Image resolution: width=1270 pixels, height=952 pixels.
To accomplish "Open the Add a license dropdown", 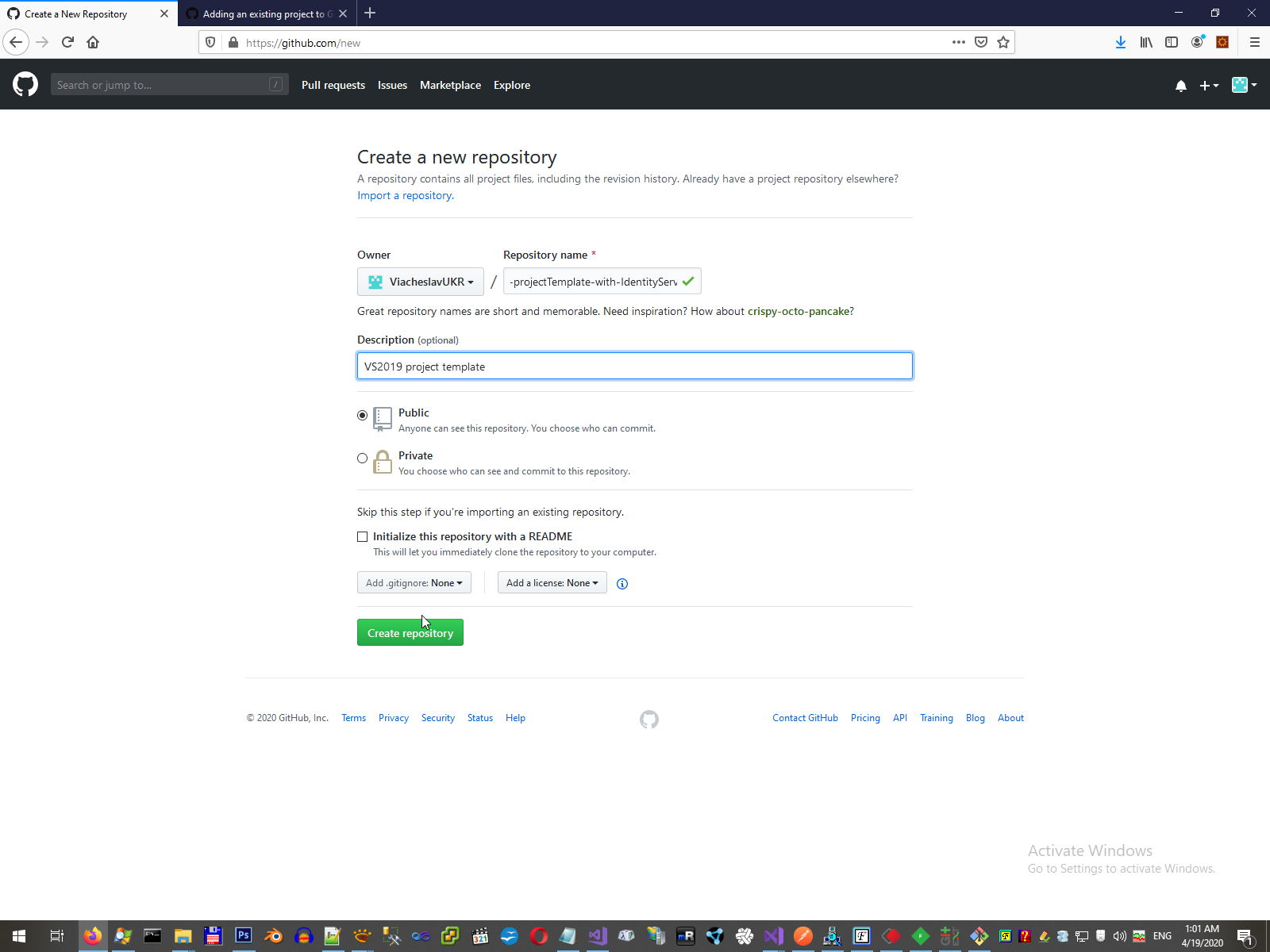I will point(552,583).
